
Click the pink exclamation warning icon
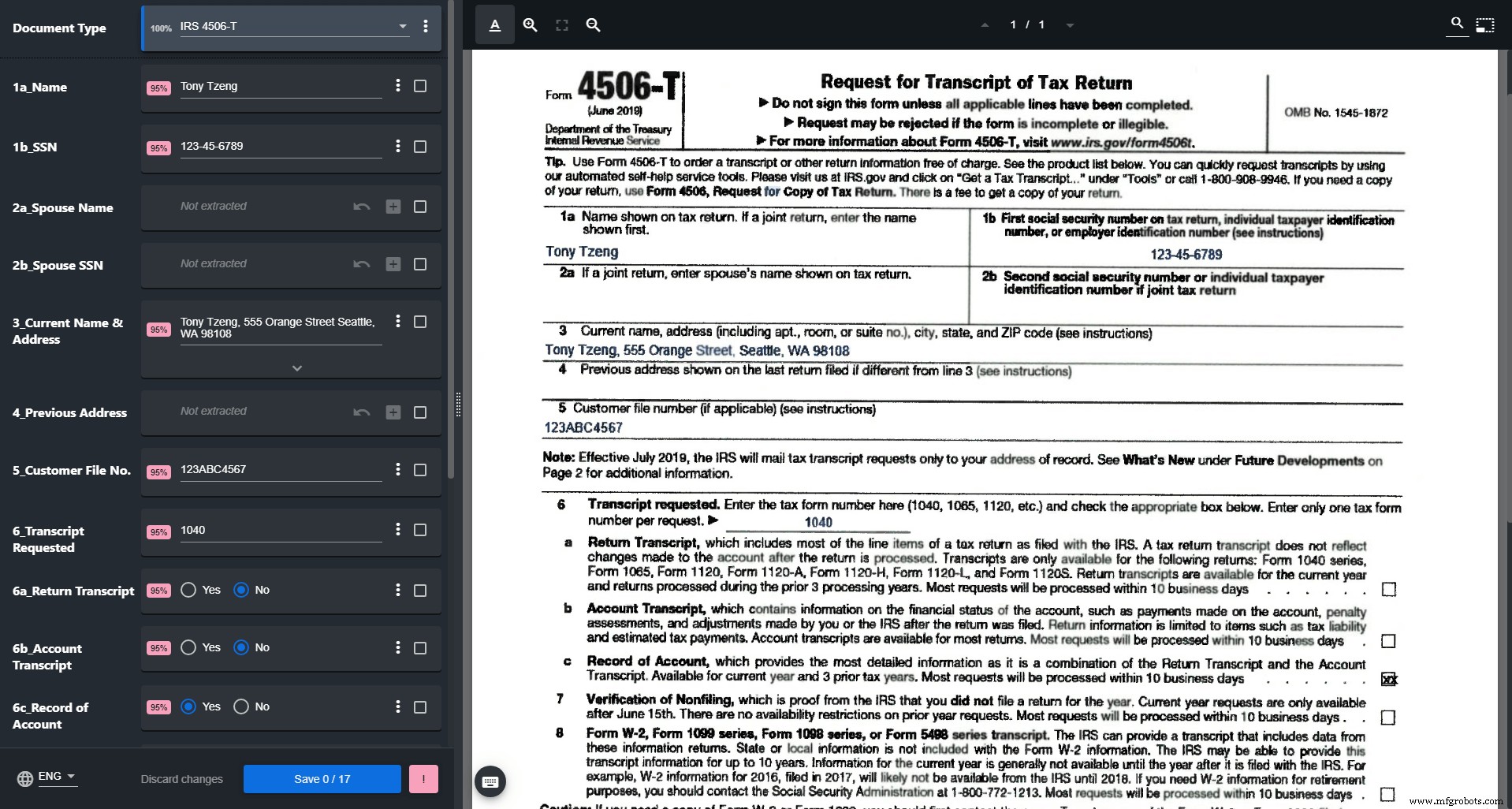423,778
